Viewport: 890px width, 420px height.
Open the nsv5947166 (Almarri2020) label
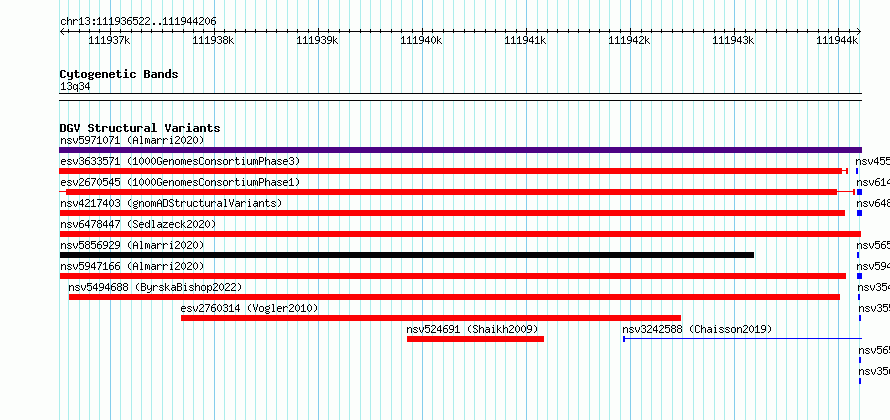[132, 266]
